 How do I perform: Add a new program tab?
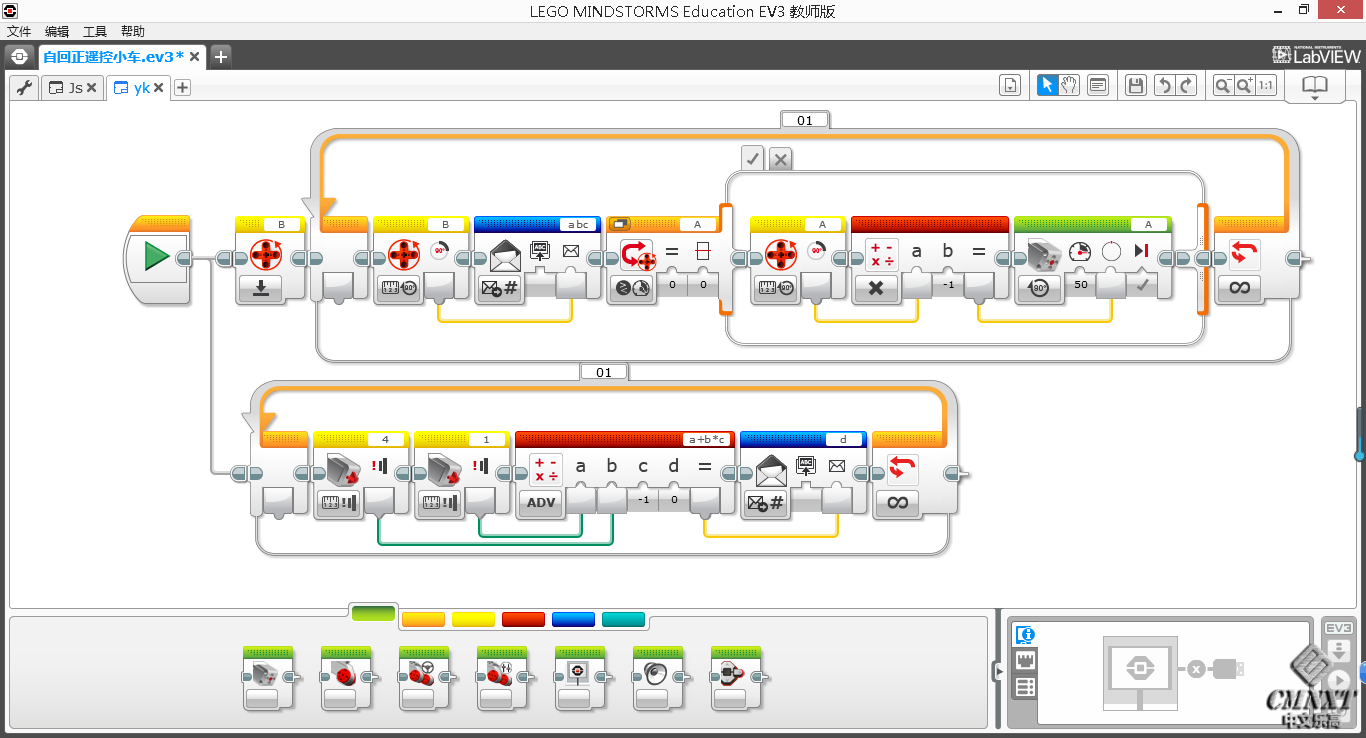tap(182, 88)
